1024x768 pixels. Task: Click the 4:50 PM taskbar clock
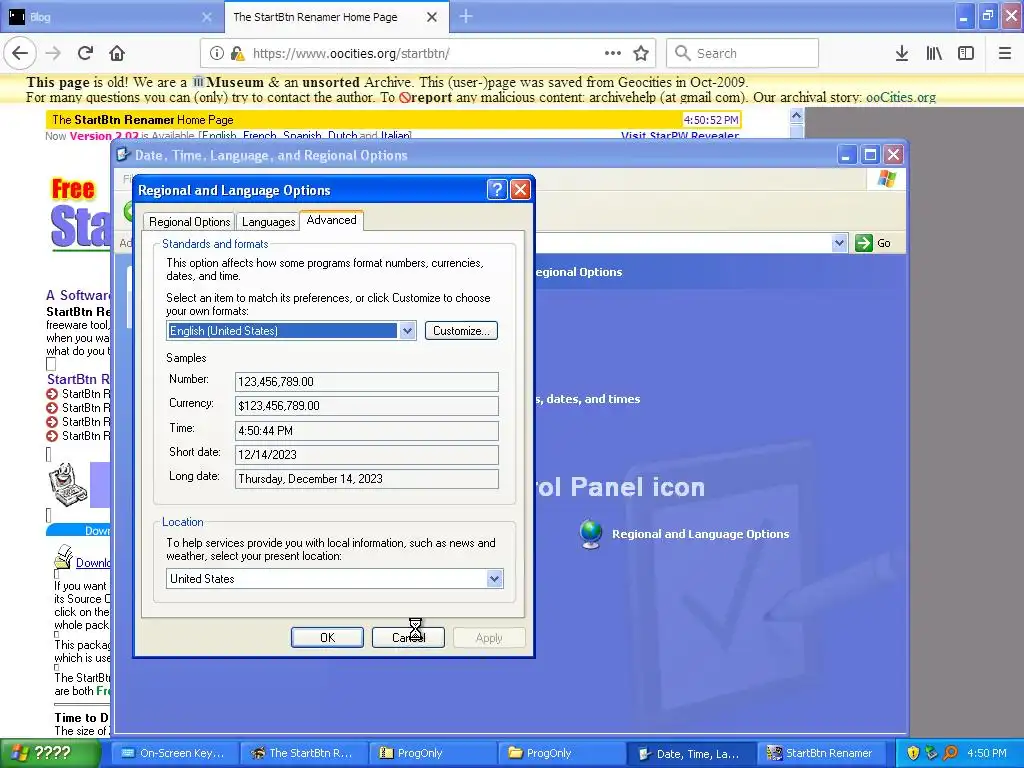point(987,753)
